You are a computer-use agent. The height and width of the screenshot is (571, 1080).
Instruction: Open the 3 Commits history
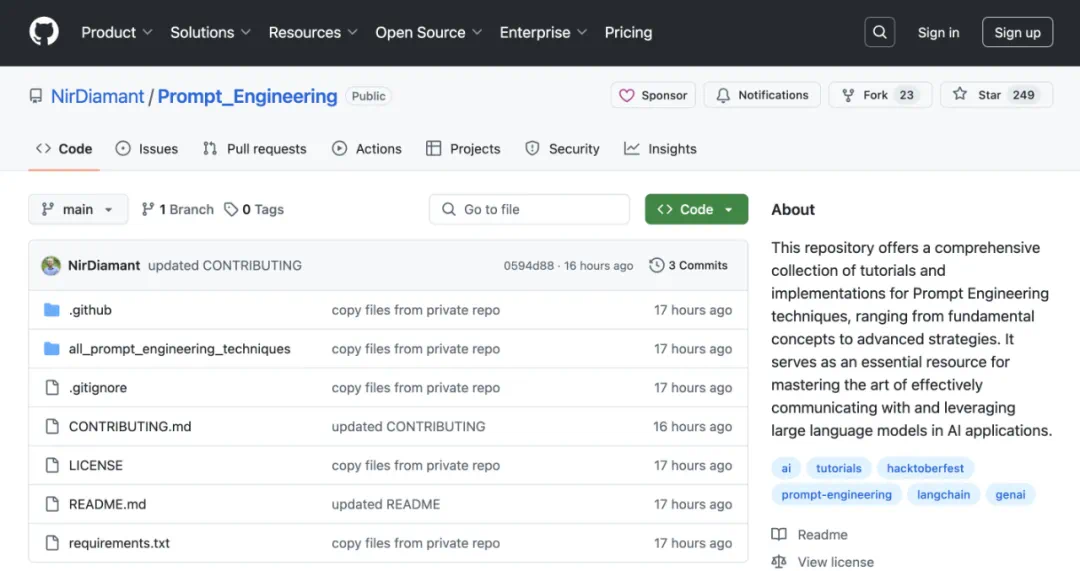(x=688, y=265)
